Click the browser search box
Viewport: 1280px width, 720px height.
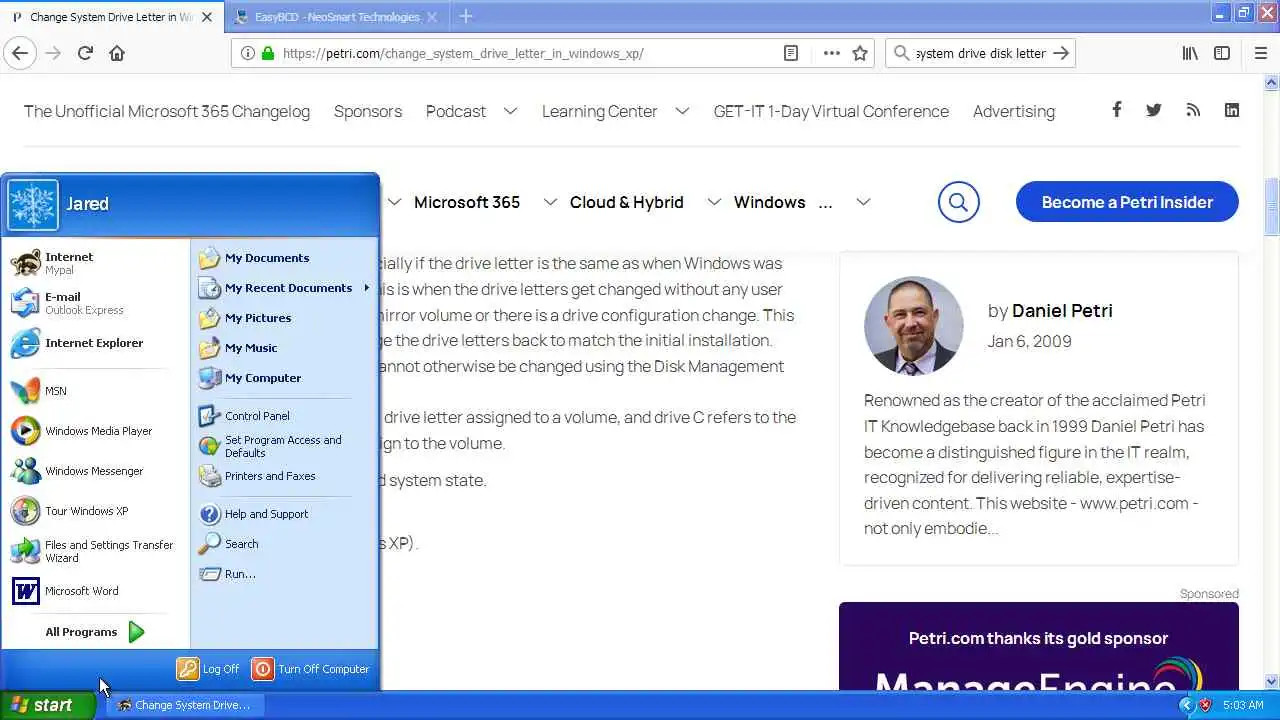point(980,54)
